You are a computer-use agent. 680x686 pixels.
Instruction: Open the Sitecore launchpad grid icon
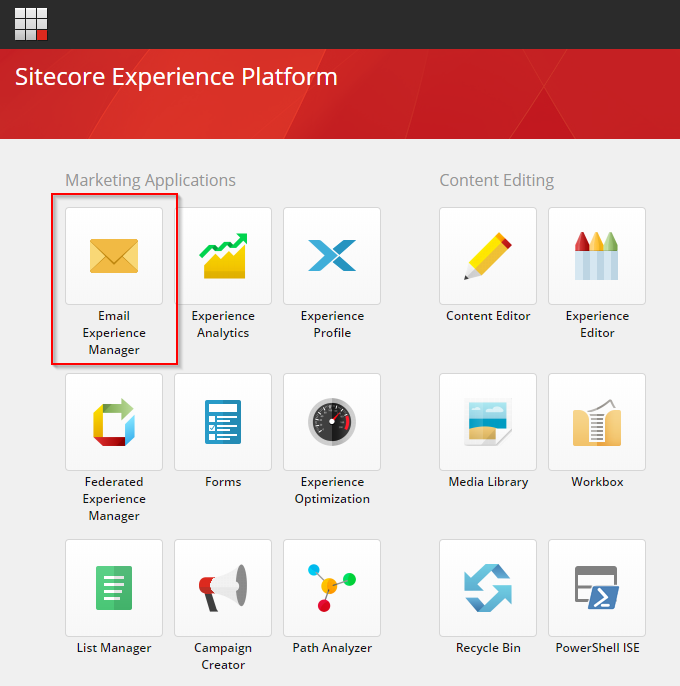coord(31,24)
